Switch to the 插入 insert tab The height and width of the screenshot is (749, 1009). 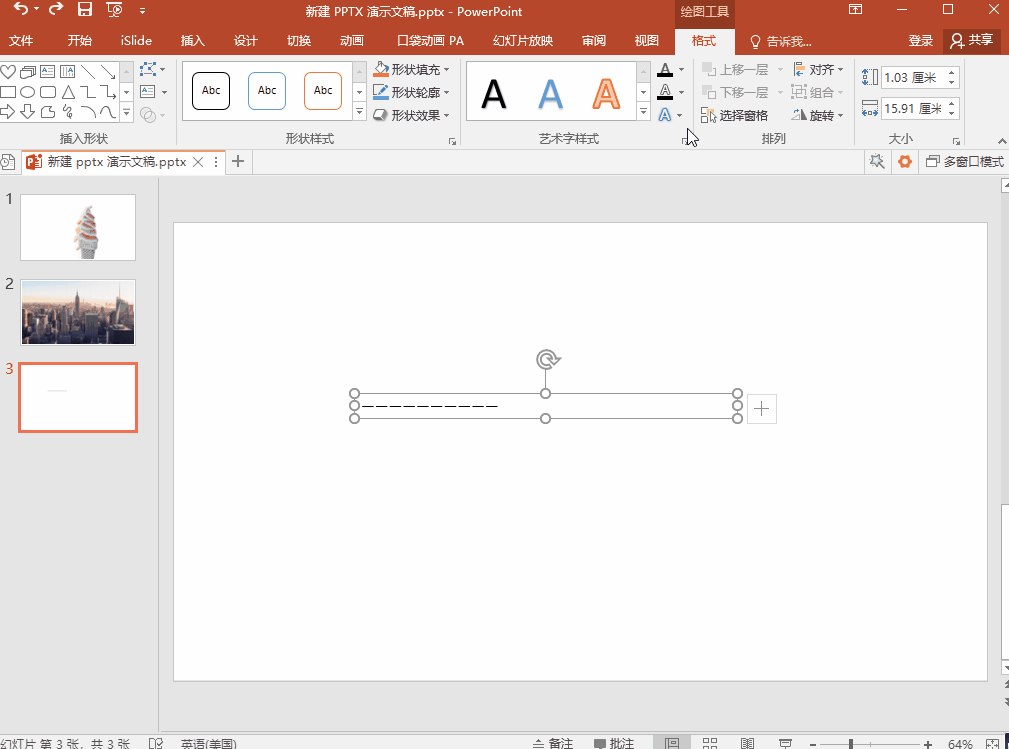pyautogui.click(x=193, y=41)
